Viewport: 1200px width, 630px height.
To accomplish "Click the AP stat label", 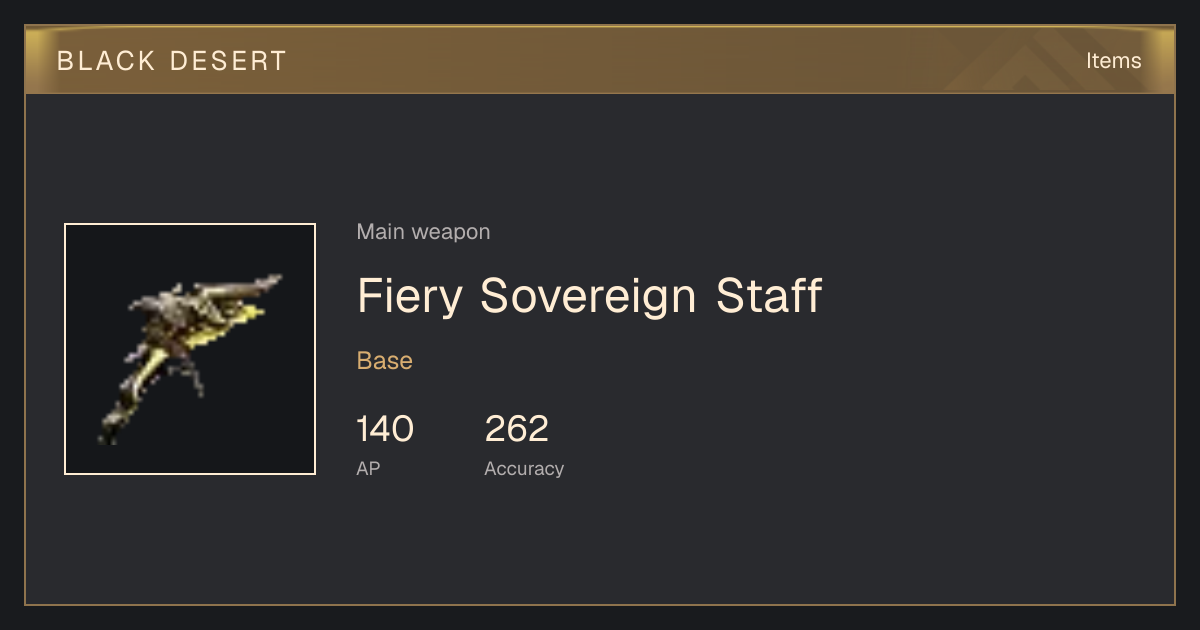I will click(x=368, y=468).
